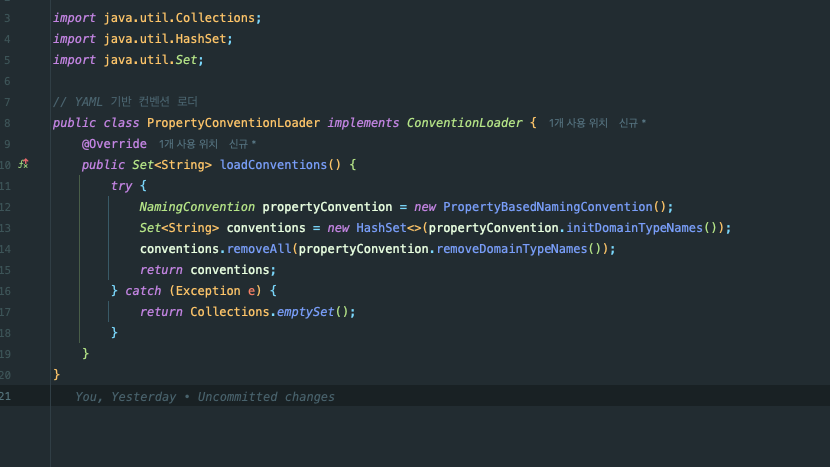Open '신규 *' author hint beside @Override
The width and height of the screenshot is (830, 467).
242,144
